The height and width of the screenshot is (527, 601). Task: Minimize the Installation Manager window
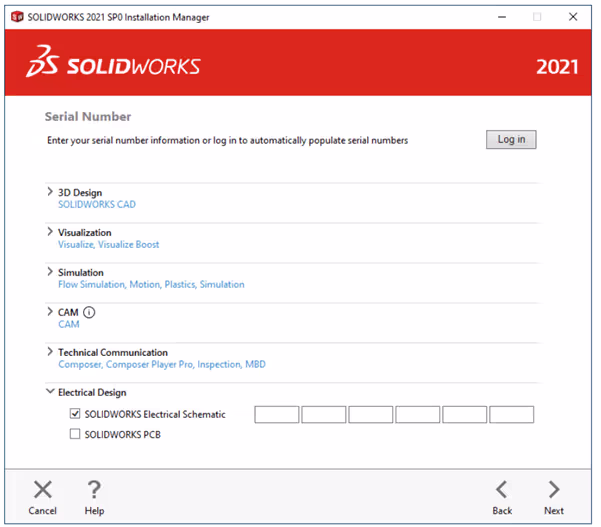click(x=502, y=17)
